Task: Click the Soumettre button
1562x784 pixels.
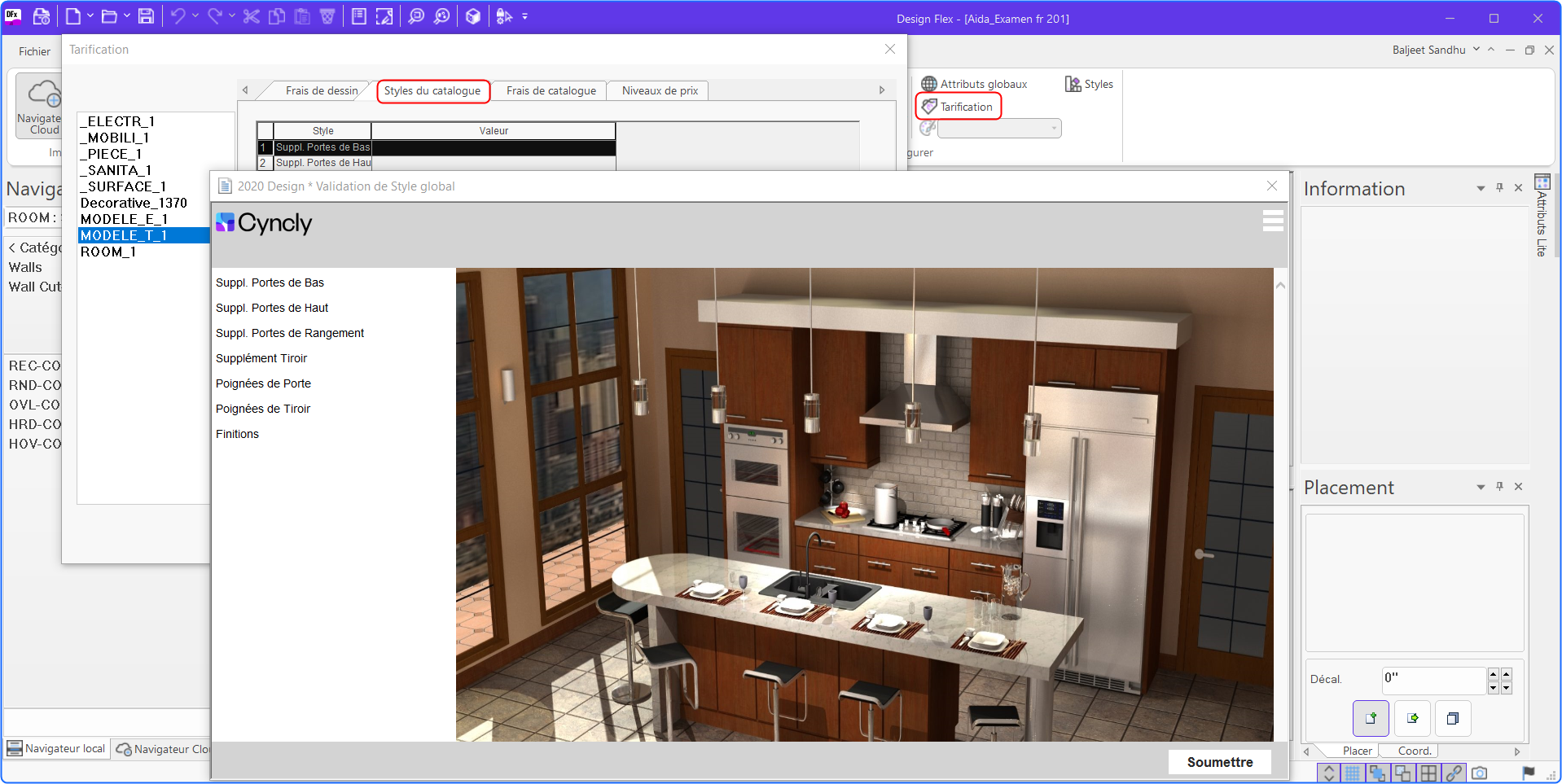Action: (x=1220, y=762)
